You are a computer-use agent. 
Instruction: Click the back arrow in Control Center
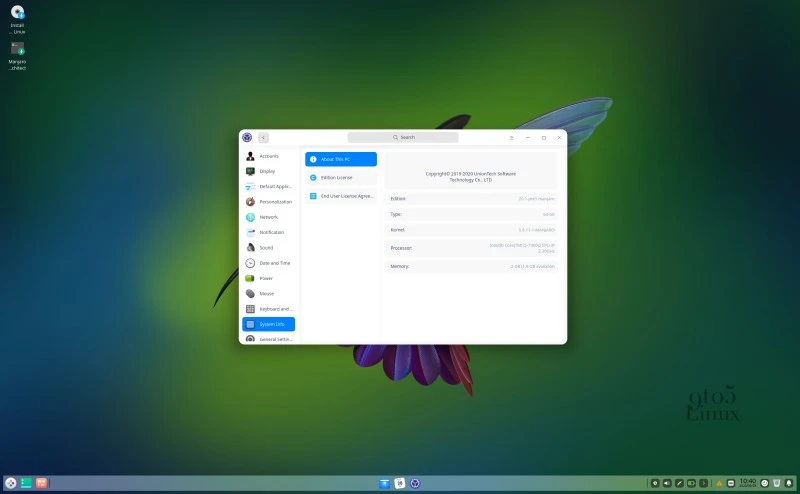[263, 137]
